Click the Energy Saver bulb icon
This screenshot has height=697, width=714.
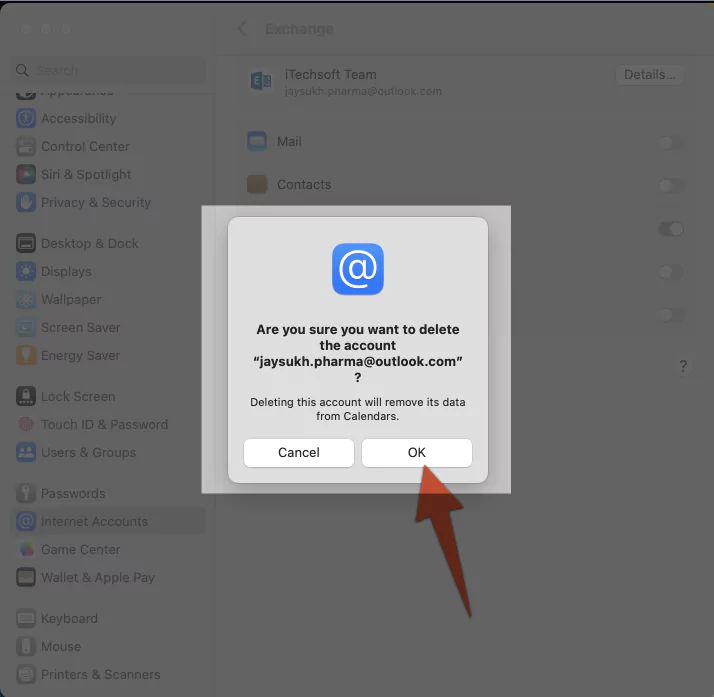26,356
